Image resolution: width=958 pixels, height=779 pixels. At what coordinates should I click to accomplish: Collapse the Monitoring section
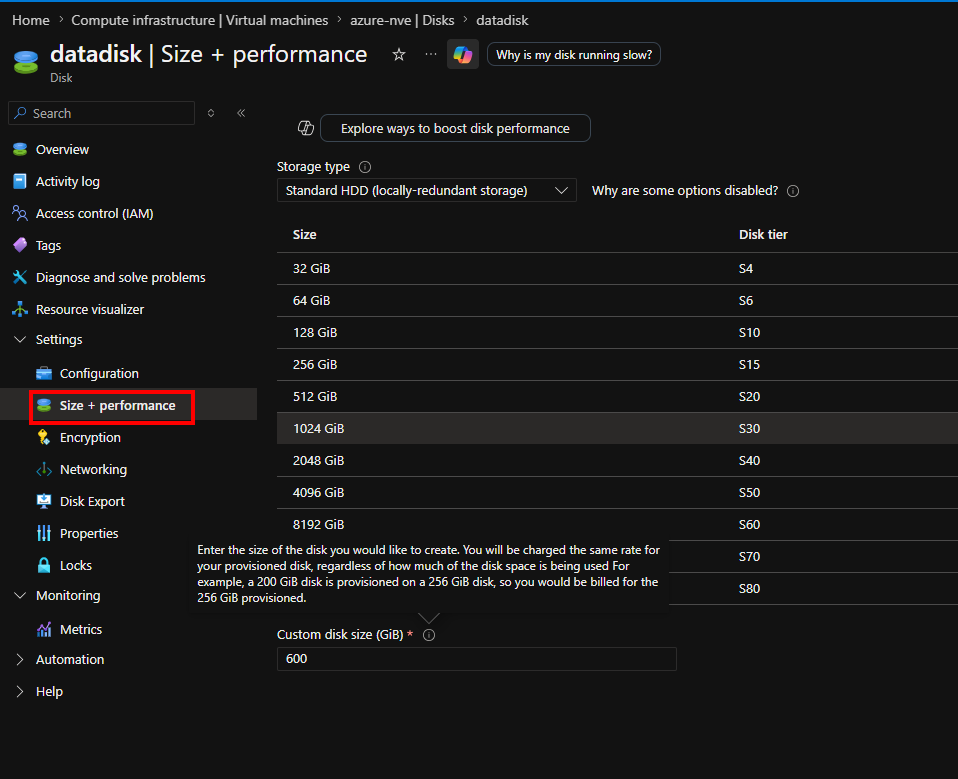click(20, 595)
